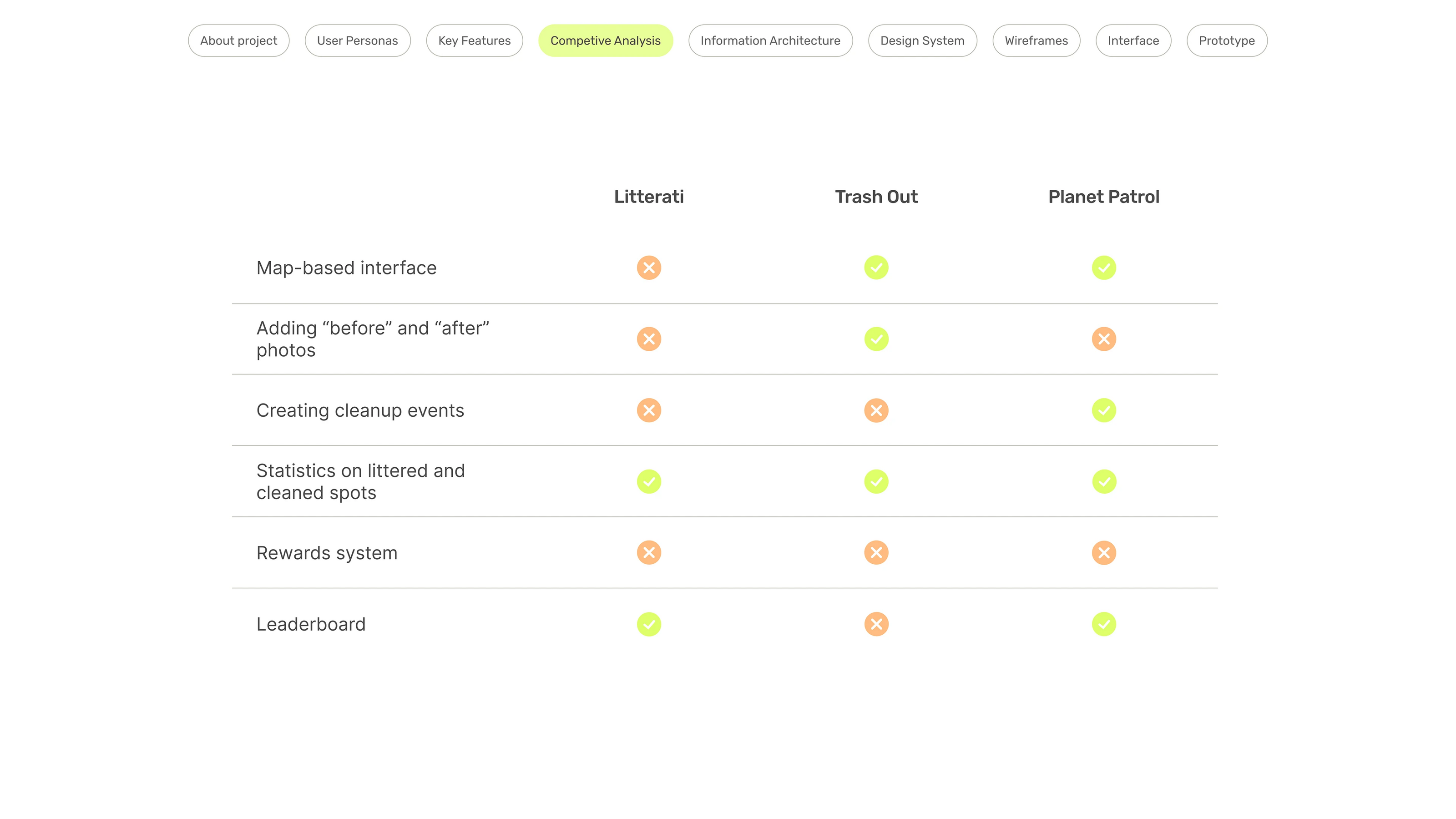Click Trash Out's cross for Creating cleanup events

(876, 410)
